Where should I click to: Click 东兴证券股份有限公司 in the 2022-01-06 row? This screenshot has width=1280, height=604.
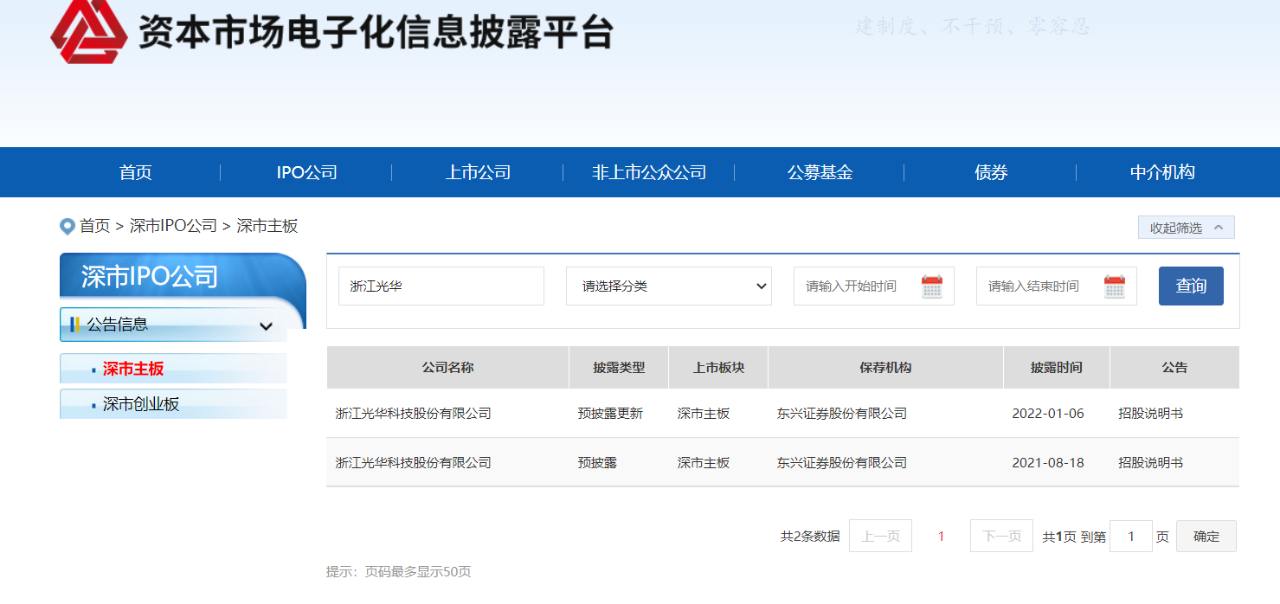[x=842, y=413]
